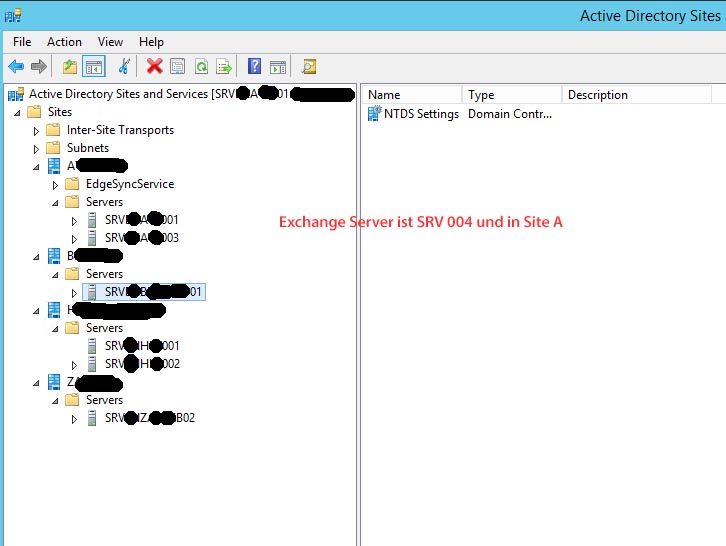The height and width of the screenshot is (546, 726).
Task: Toggle Show/Hide Console Tree toolbar icon
Action: (94, 67)
